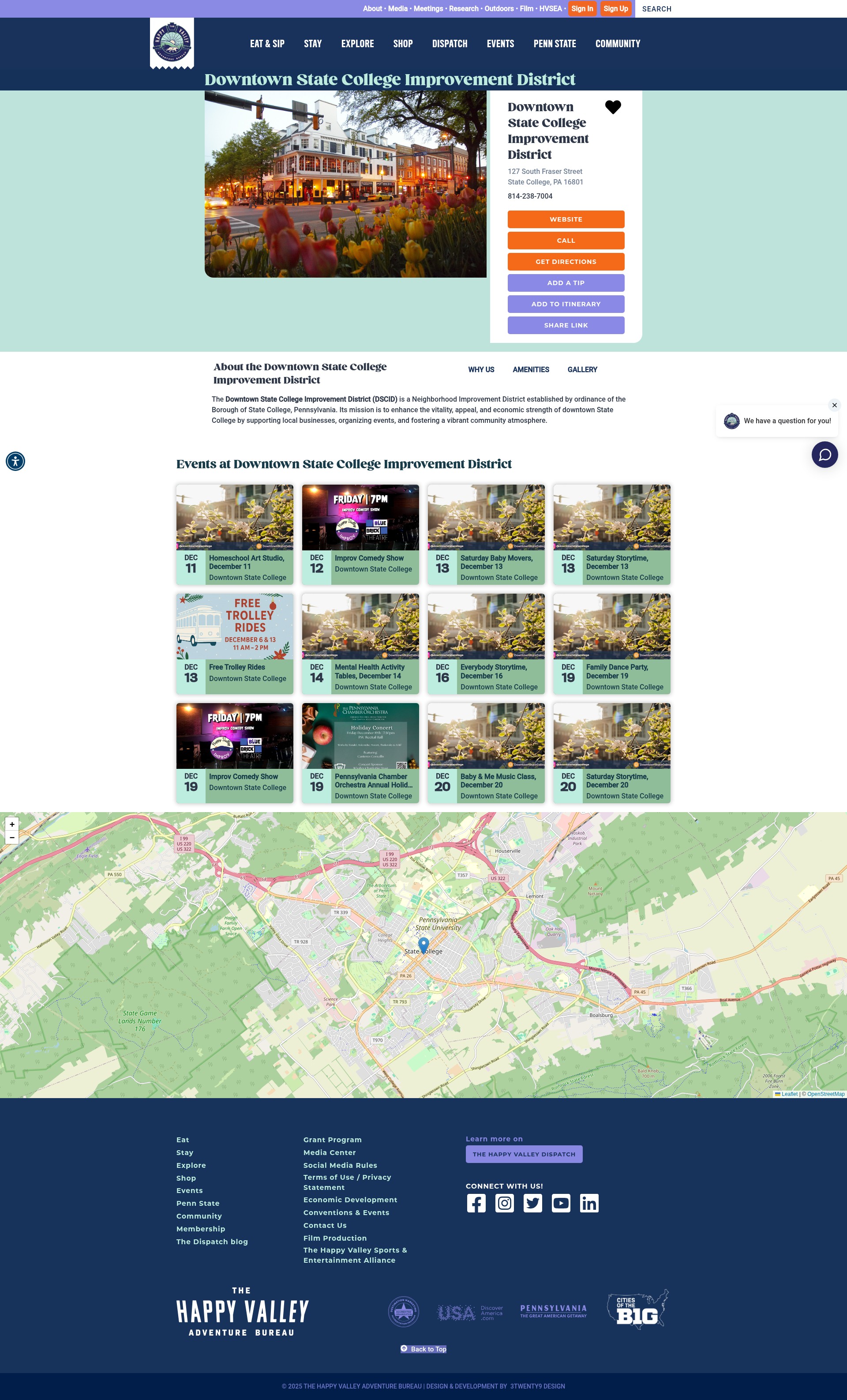Click the Discover America USA logo
The width and height of the screenshot is (847, 1400).
pos(470,1313)
